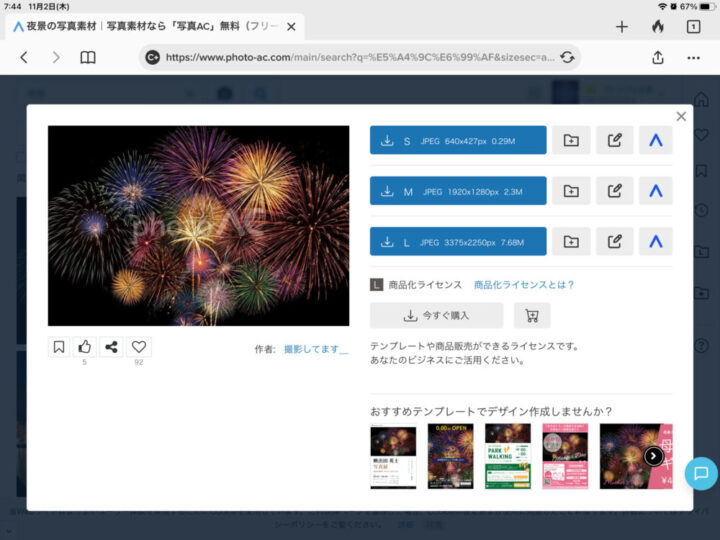
Task: Select the PARK WALKING template thumbnail
Action: (x=507, y=456)
